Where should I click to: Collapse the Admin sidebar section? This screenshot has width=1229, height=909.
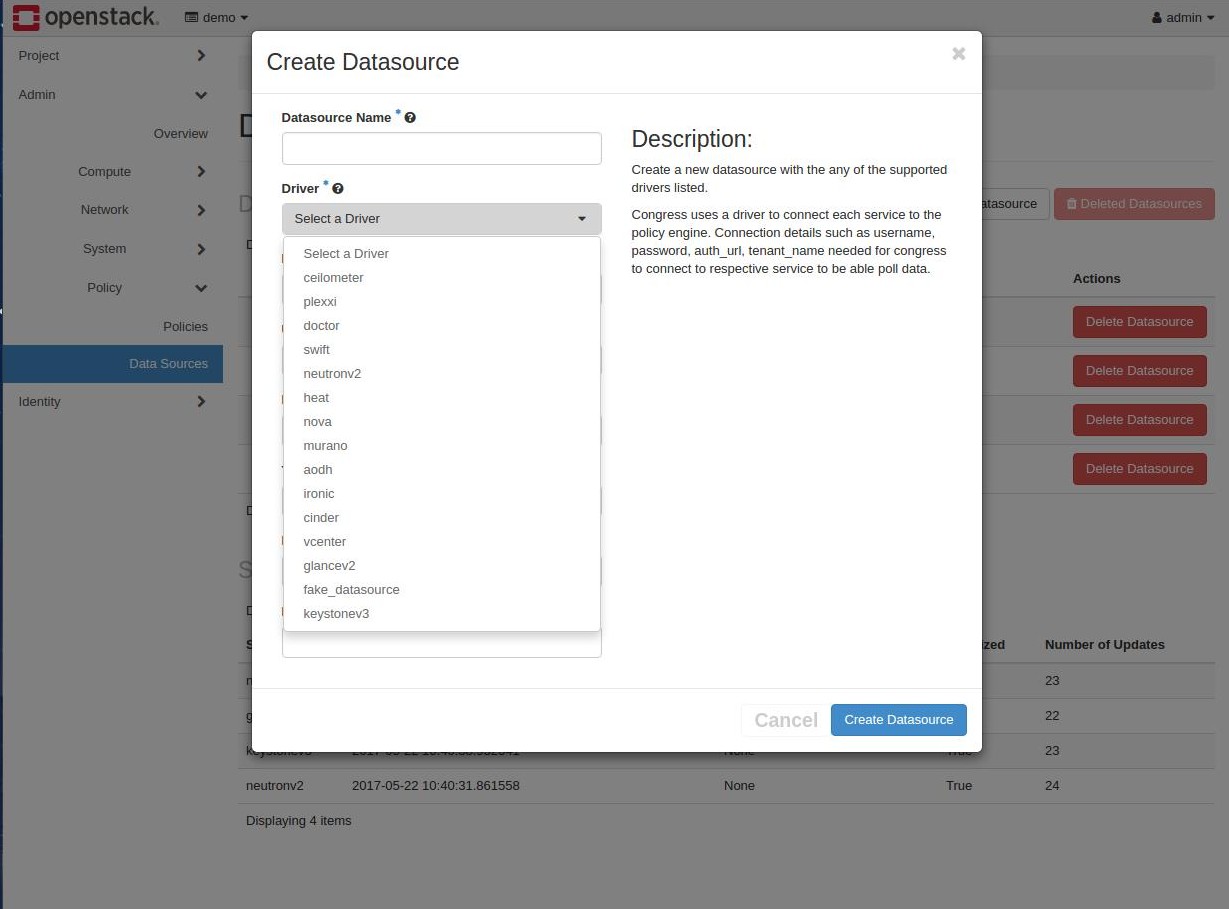click(112, 95)
